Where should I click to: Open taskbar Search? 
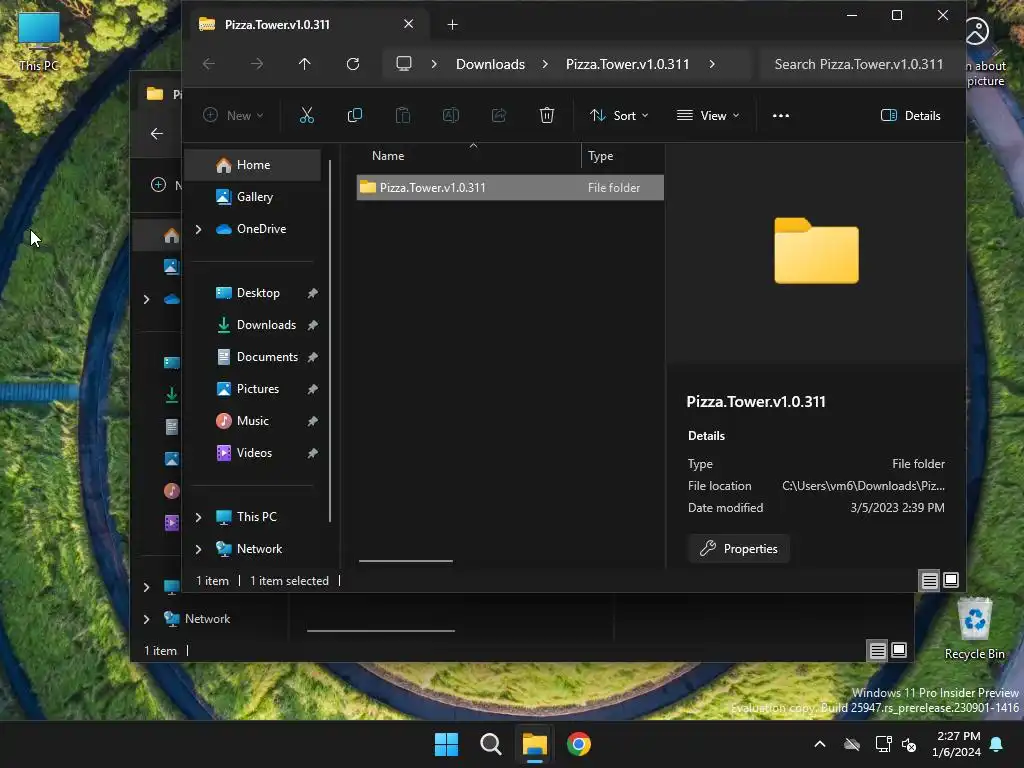(x=490, y=744)
